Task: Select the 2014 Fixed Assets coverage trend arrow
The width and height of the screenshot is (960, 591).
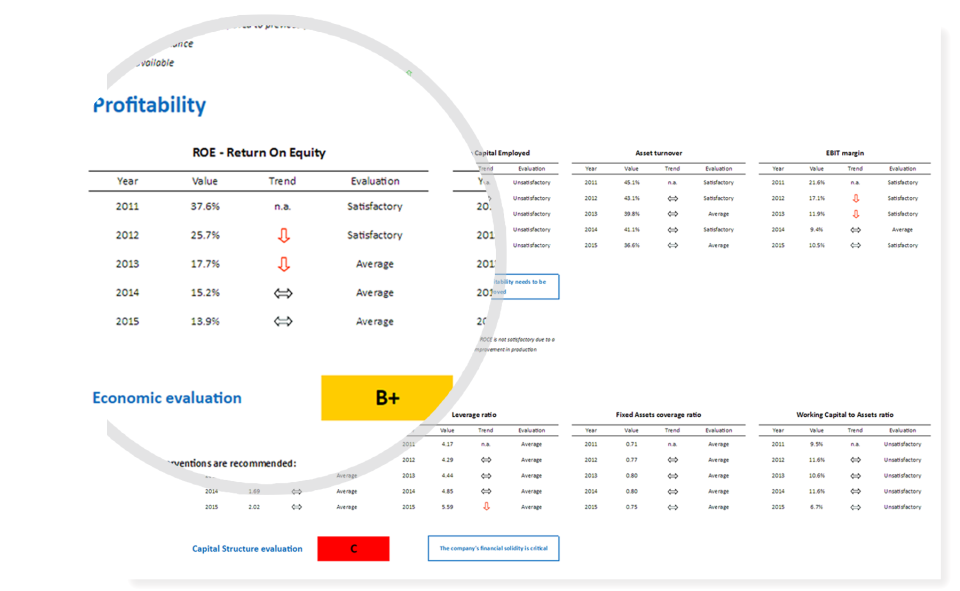Action: tap(672, 491)
